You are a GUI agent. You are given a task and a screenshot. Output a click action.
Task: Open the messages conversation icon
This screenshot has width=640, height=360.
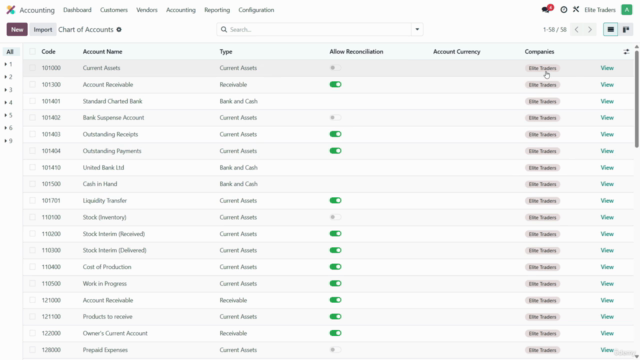pyautogui.click(x=546, y=9)
